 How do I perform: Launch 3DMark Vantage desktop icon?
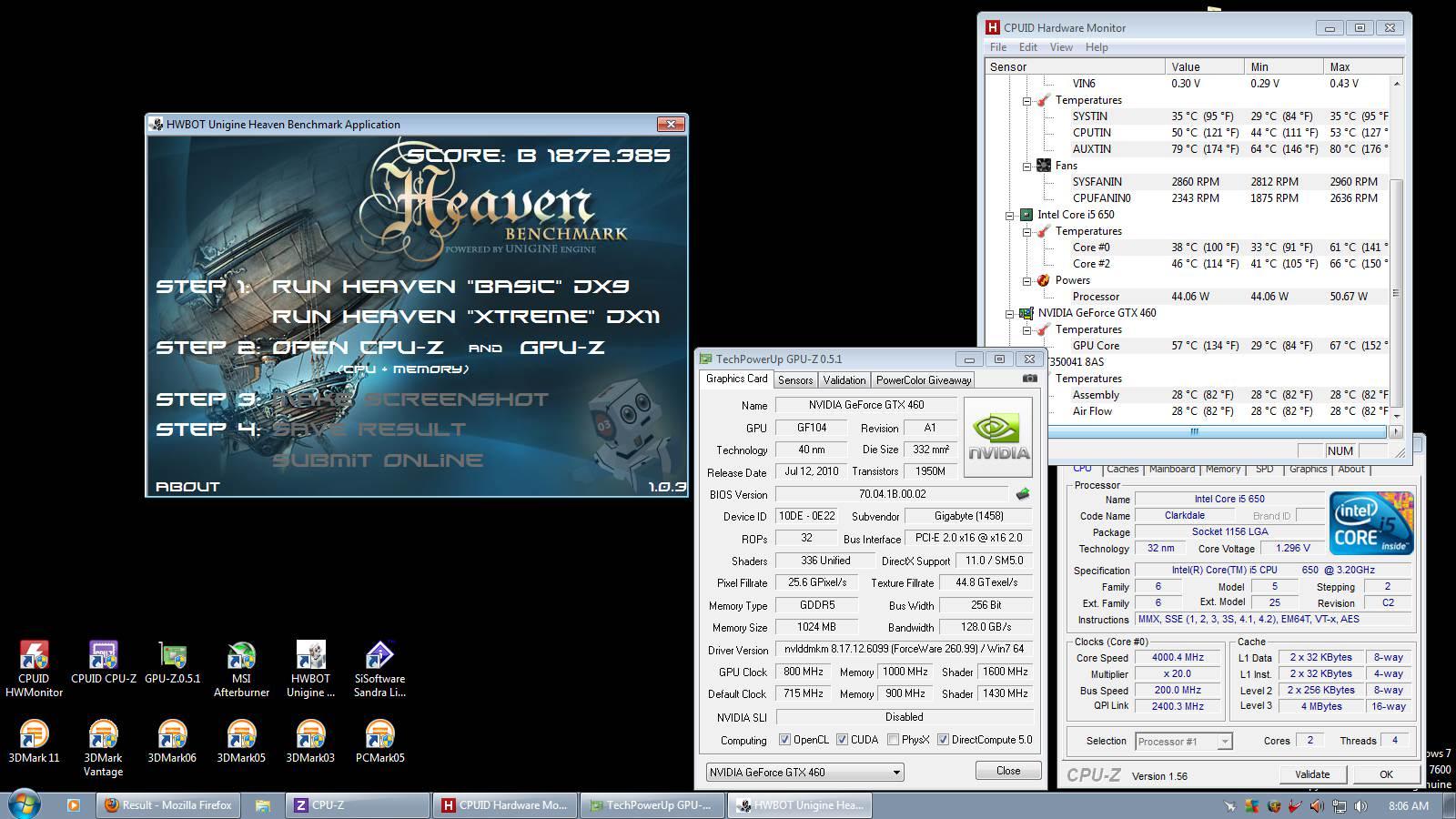tap(103, 748)
